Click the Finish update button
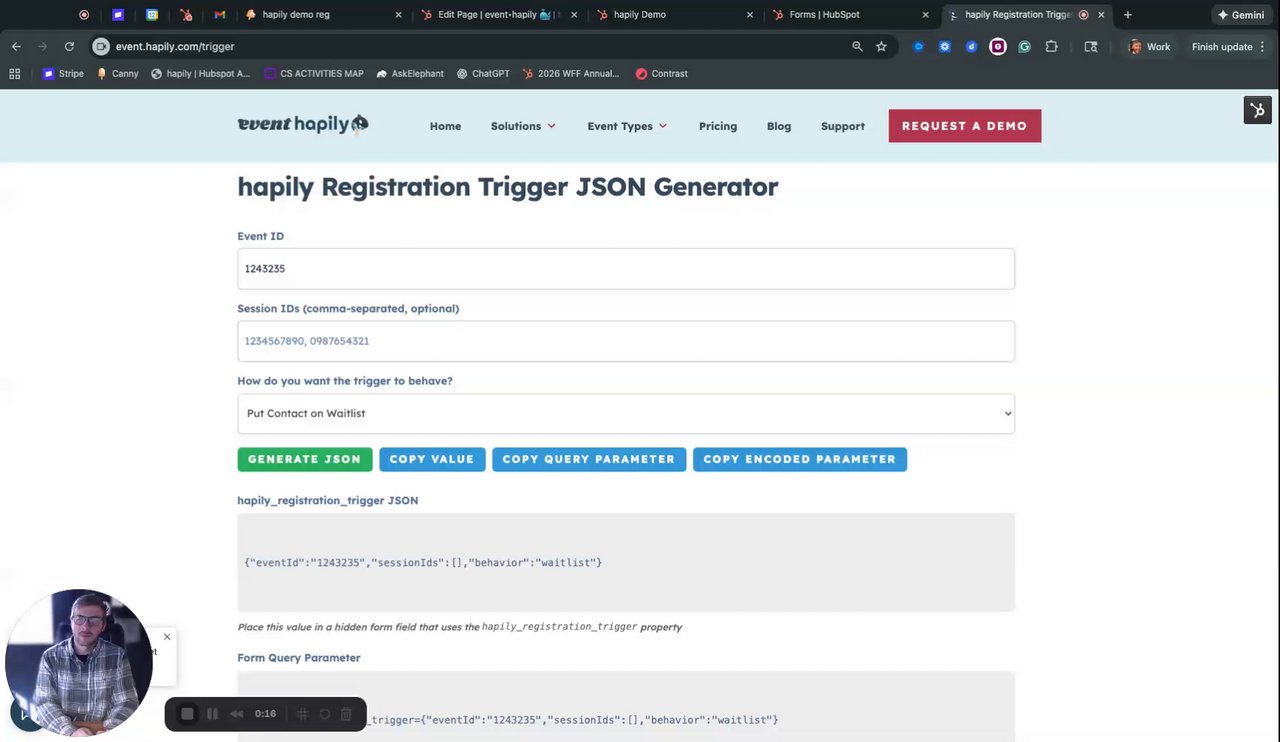 [x=1229, y=46]
